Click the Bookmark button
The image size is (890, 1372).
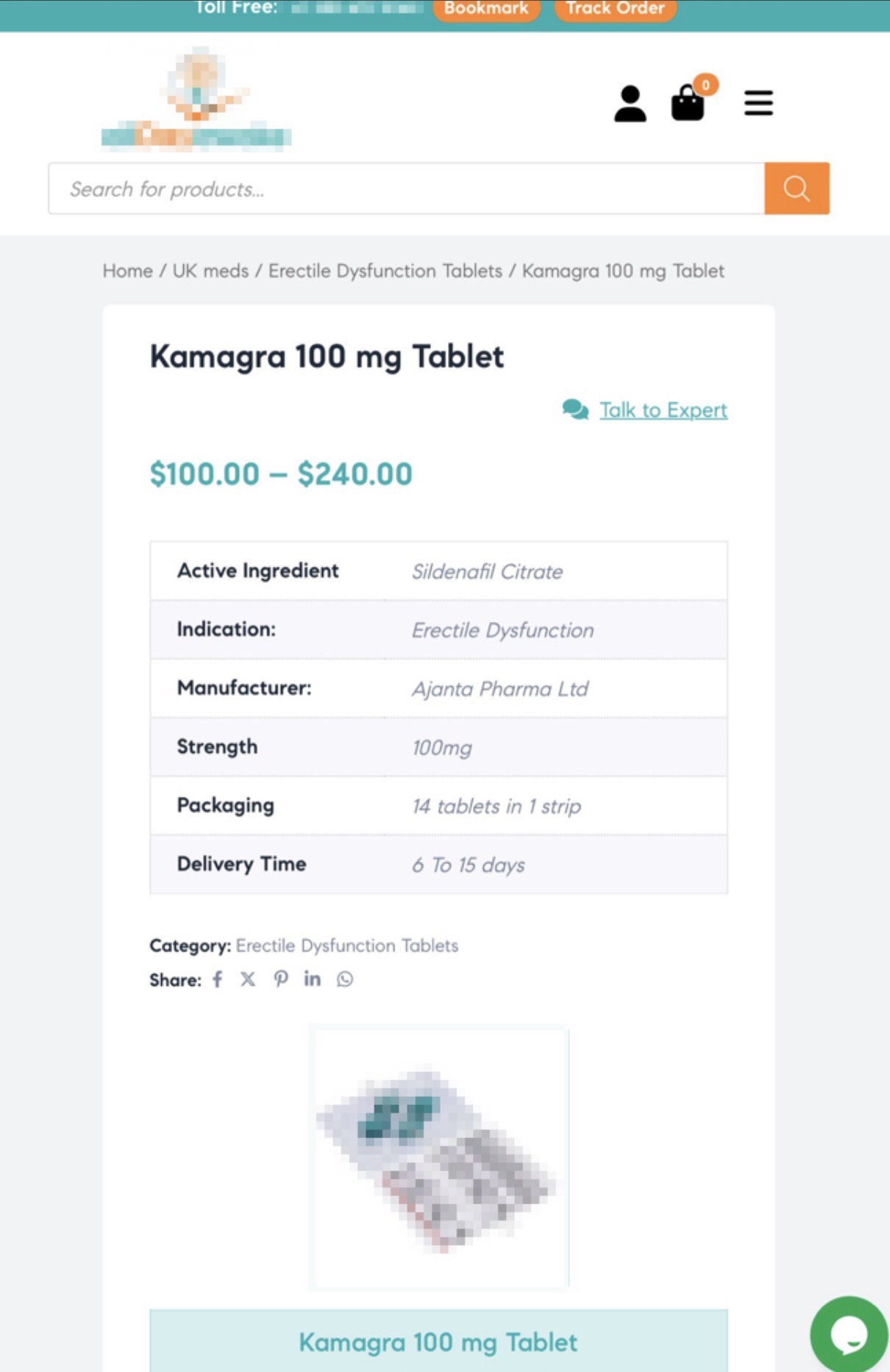(x=486, y=9)
